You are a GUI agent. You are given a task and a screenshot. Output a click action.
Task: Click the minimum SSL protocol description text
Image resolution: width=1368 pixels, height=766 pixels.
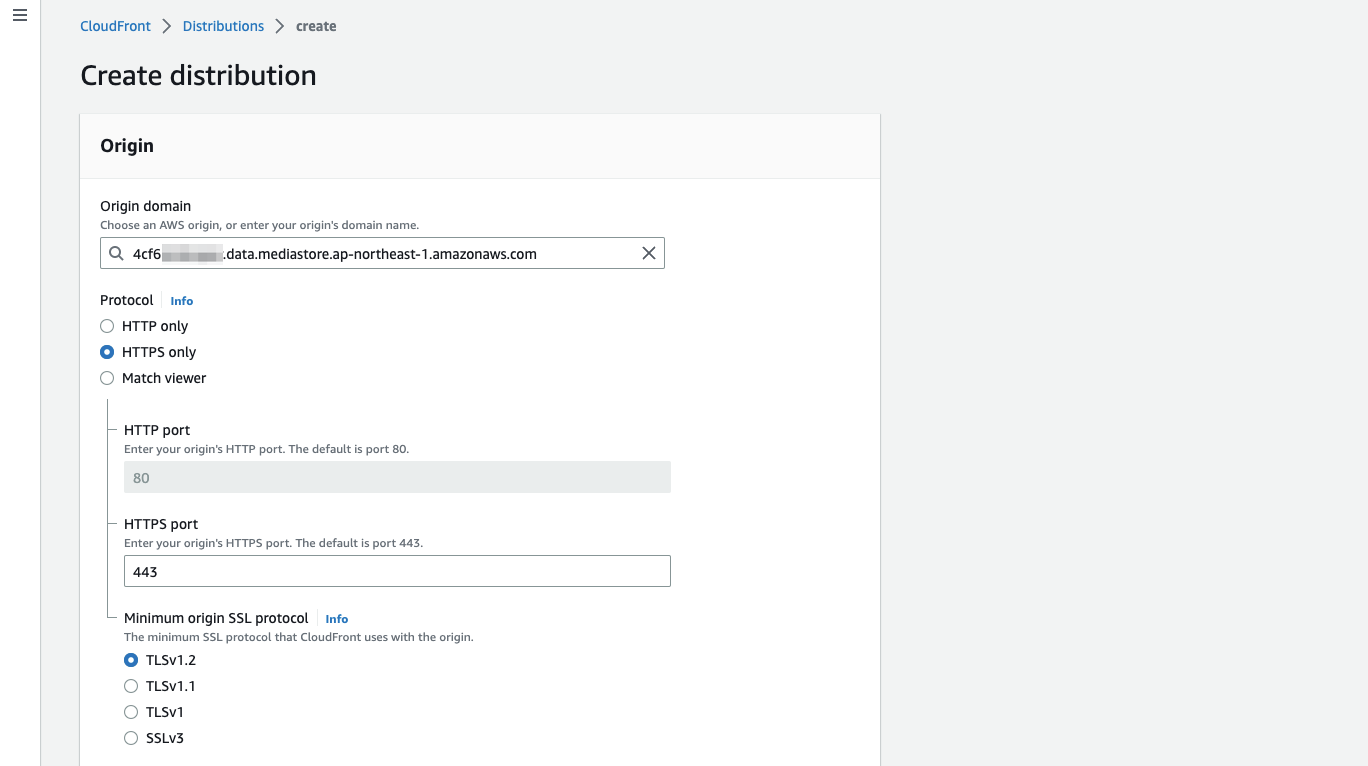(298, 637)
